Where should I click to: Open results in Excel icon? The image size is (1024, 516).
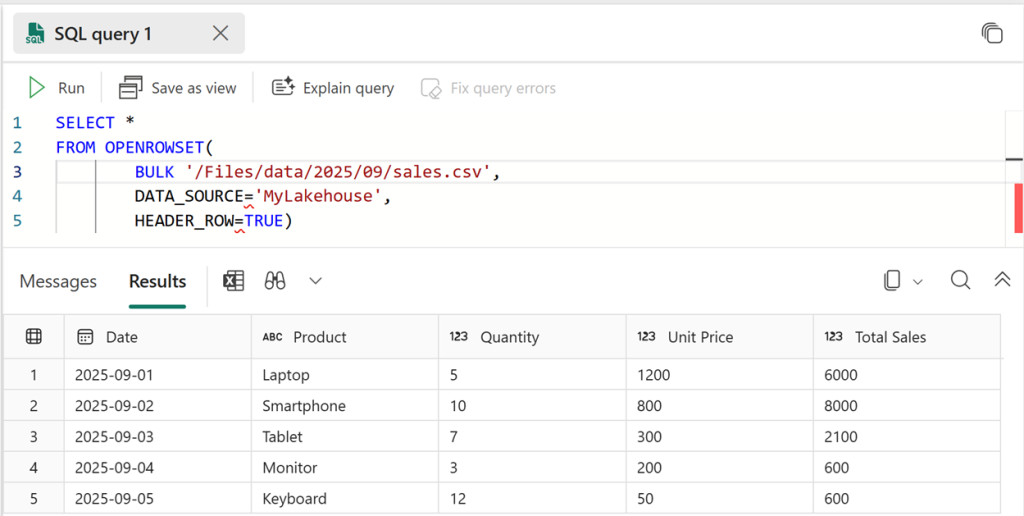tap(233, 281)
